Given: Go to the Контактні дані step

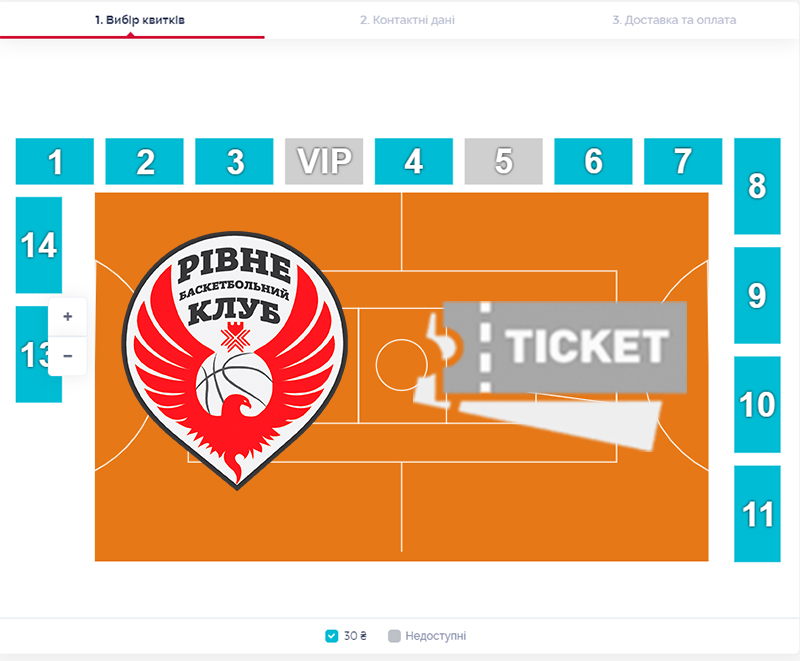Looking at the screenshot, I should point(407,20).
